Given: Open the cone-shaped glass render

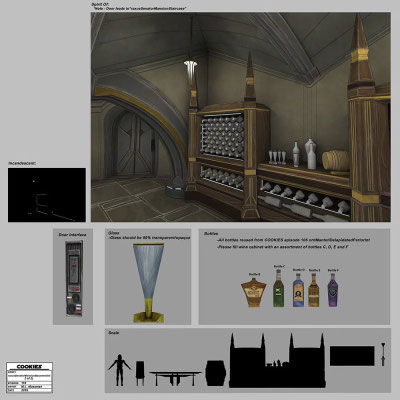Looking at the screenshot, I should click(149, 283).
